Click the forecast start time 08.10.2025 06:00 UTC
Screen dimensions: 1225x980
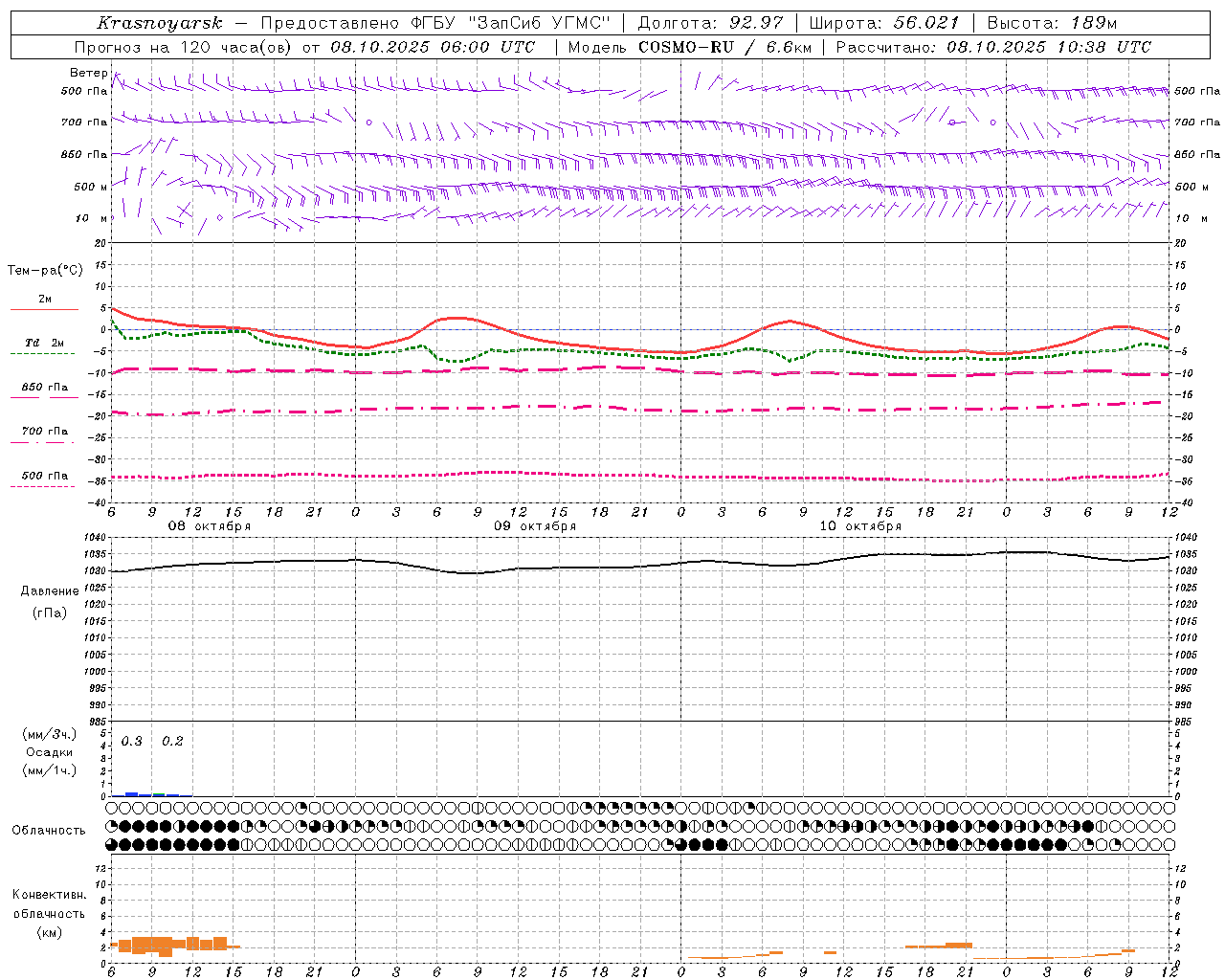click(x=433, y=47)
